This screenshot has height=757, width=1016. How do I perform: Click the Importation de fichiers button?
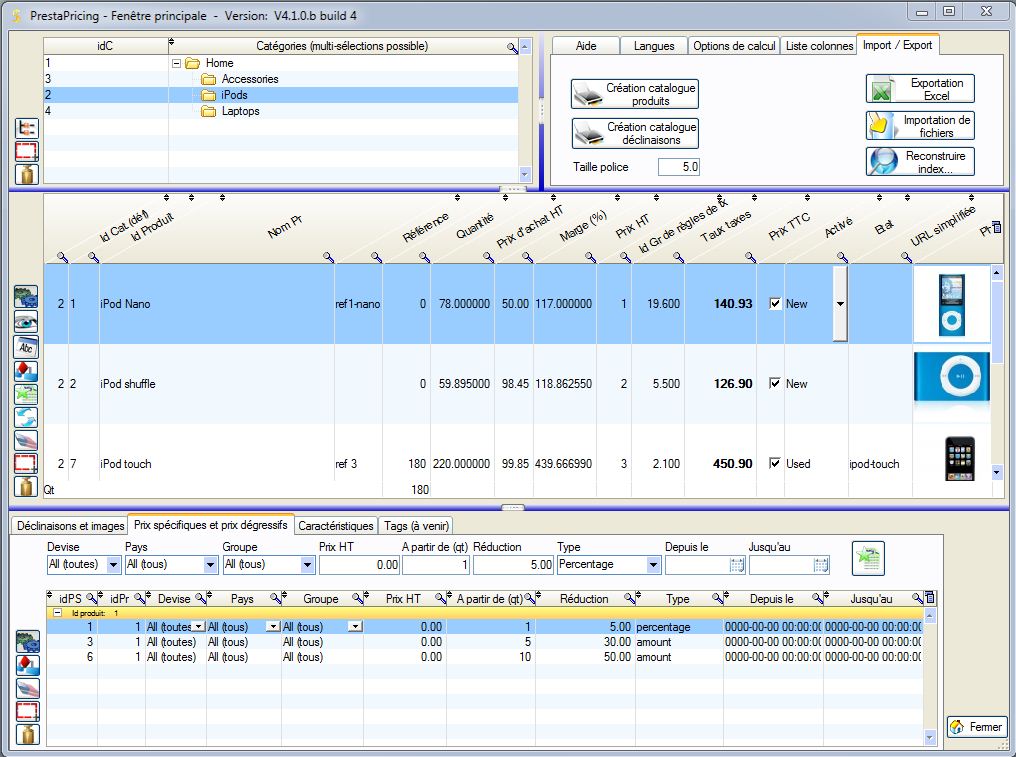[x=920, y=126]
